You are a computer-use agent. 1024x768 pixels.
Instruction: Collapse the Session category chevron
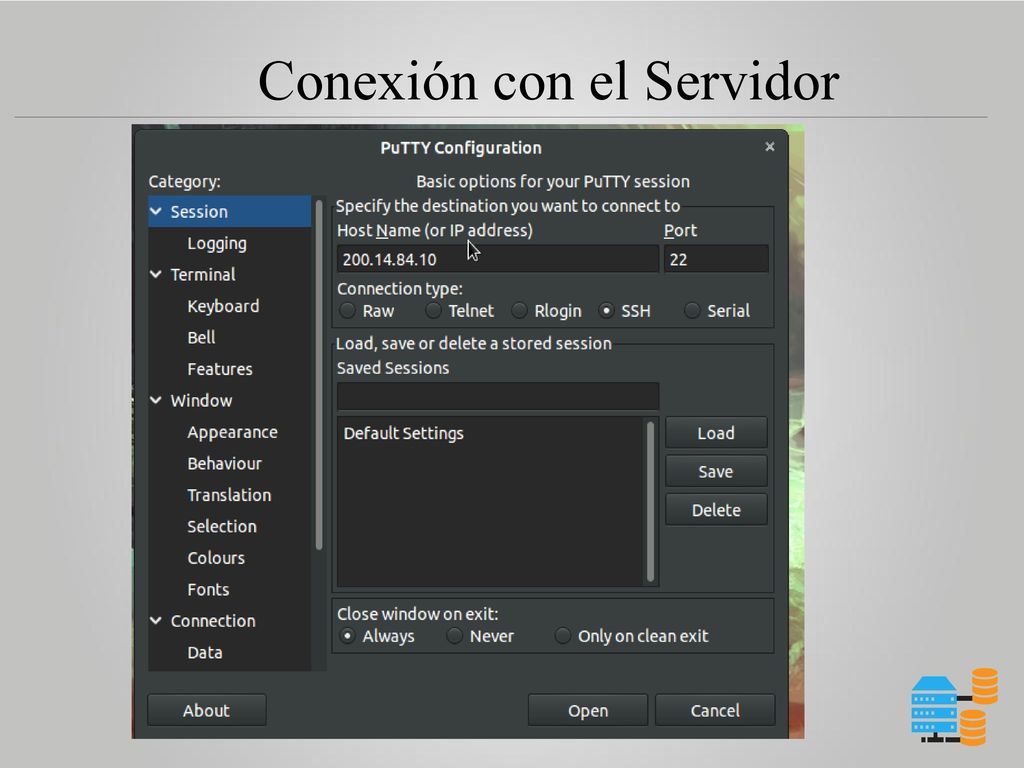tap(156, 211)
